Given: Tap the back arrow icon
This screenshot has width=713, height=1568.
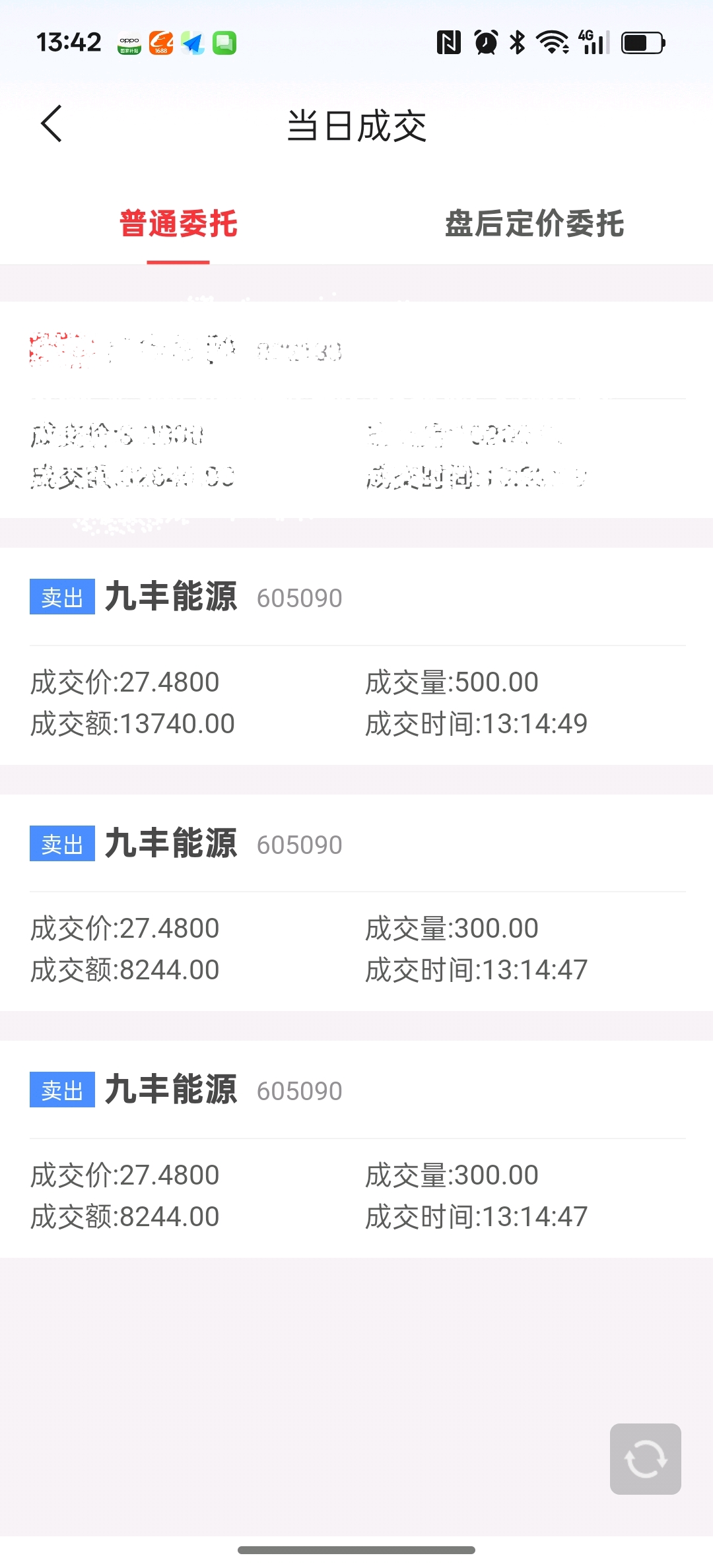Looking at the screenshot, I should point(51,124).
